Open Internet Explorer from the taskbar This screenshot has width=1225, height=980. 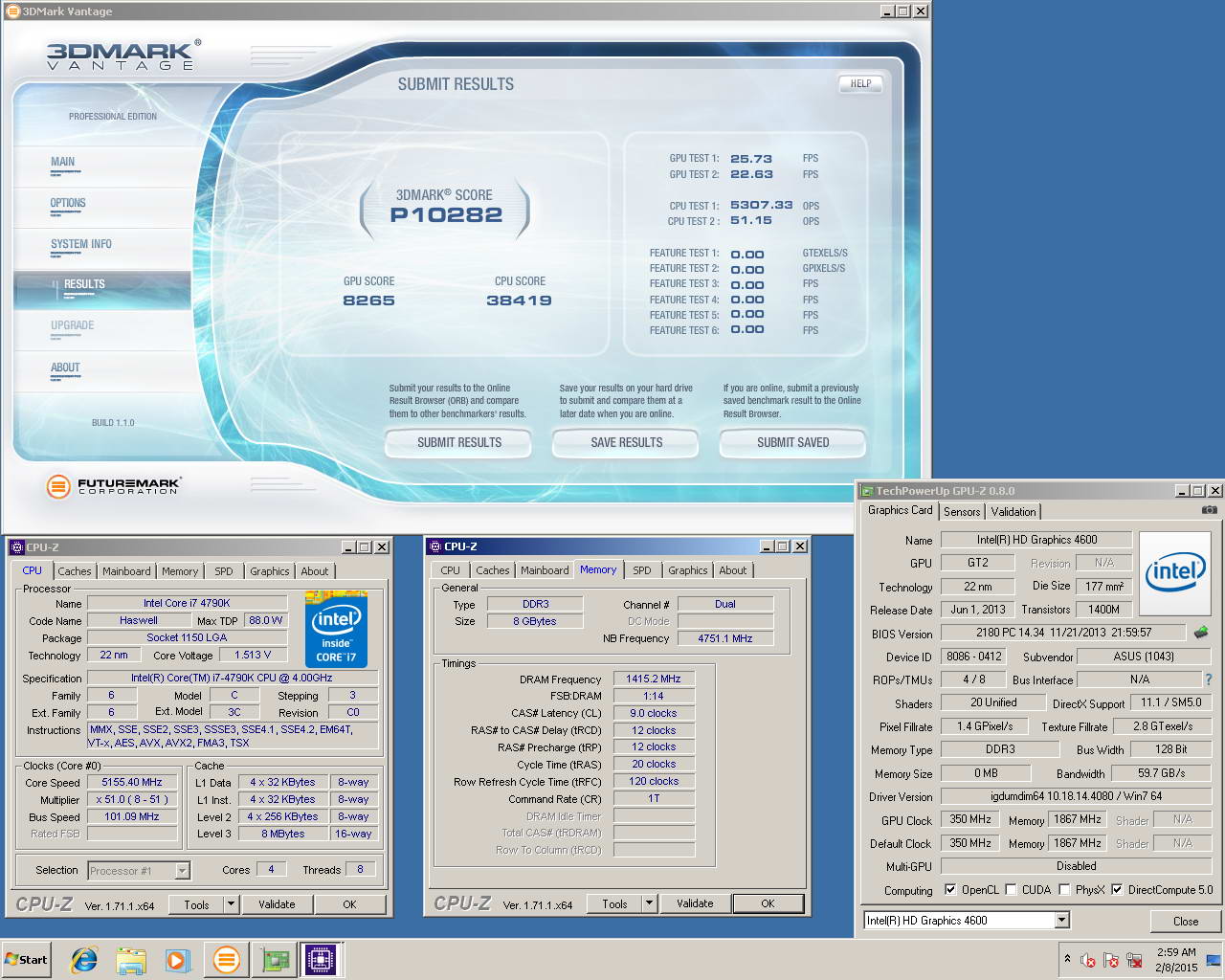coord(84,959)
